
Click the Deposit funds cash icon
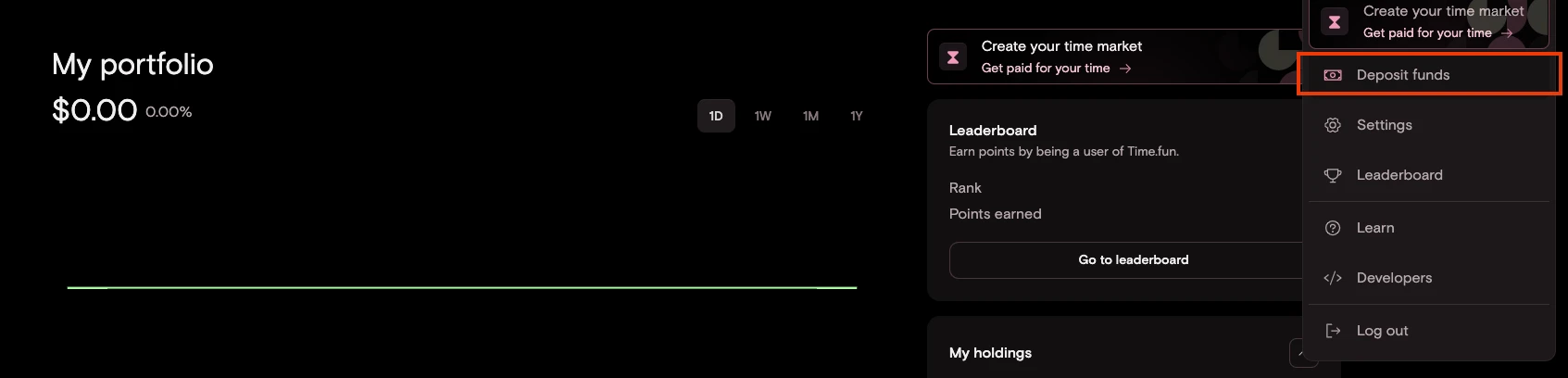click(x=1333, y=75)
